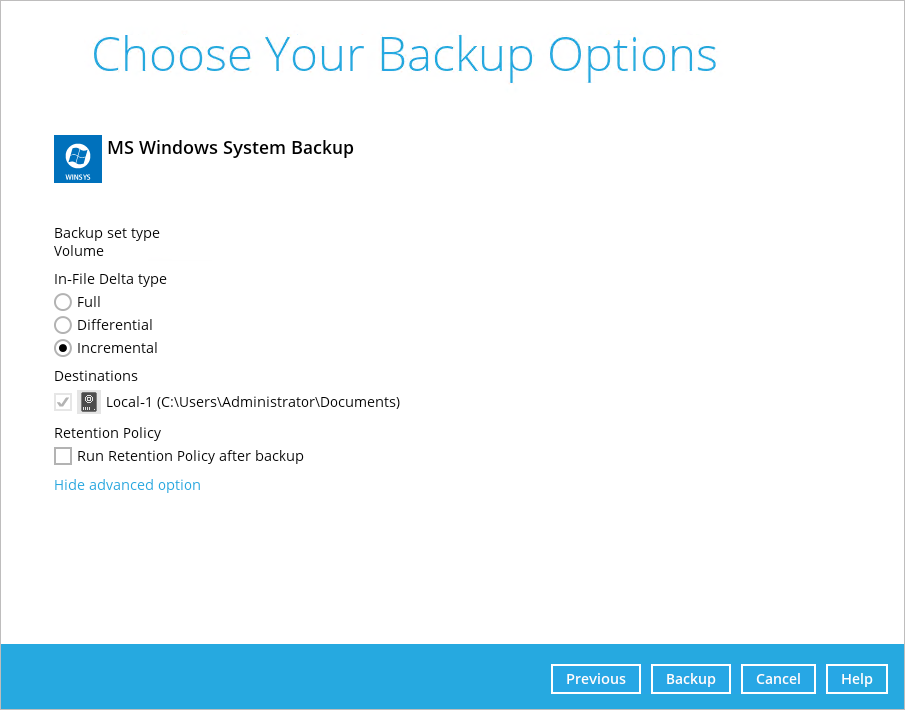This screenshot has width=905, height=710.
Task: Click the Choose Your Backup Options heading
Action: (404, 55)
